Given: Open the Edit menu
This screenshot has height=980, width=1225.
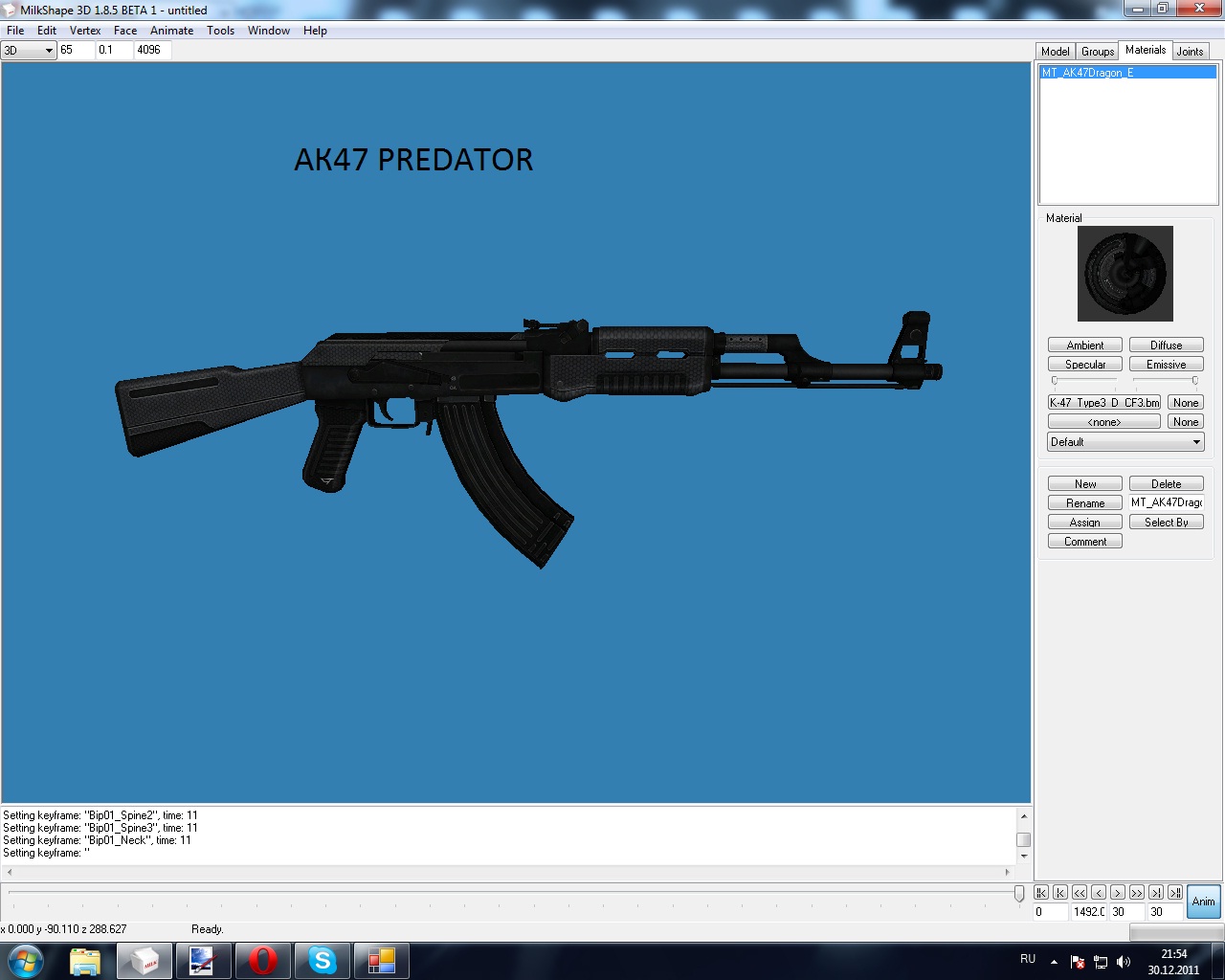Looking at the screenshot, I should (47, 31).
